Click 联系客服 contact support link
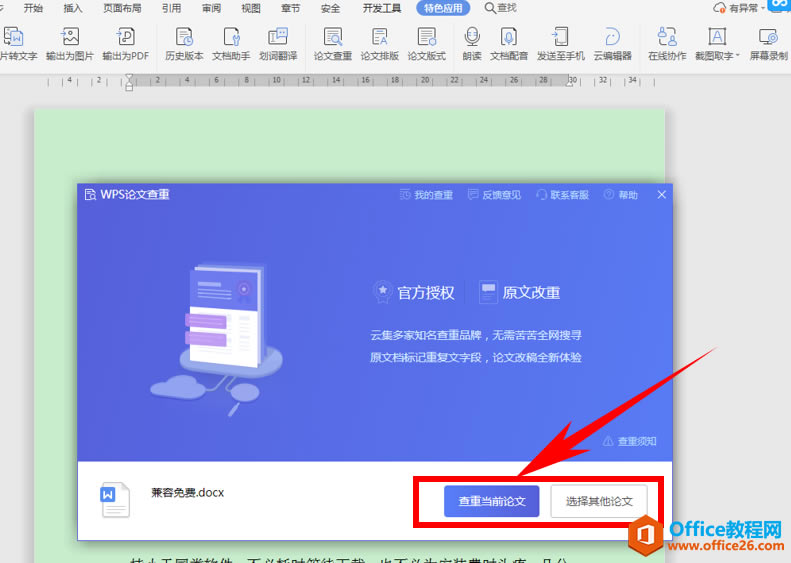The width and height of the screenshot is (791, 563). [562, 195]
